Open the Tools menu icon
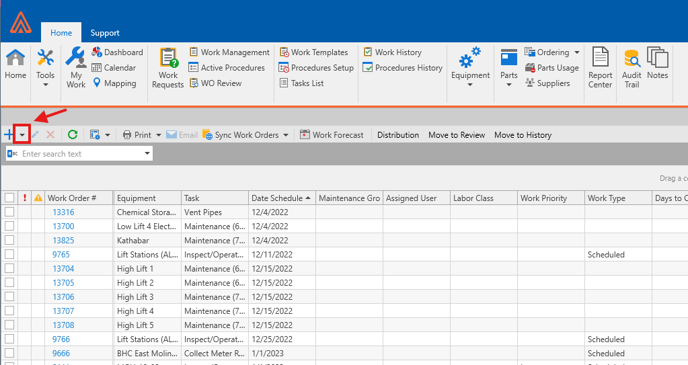 pos(45,58)
